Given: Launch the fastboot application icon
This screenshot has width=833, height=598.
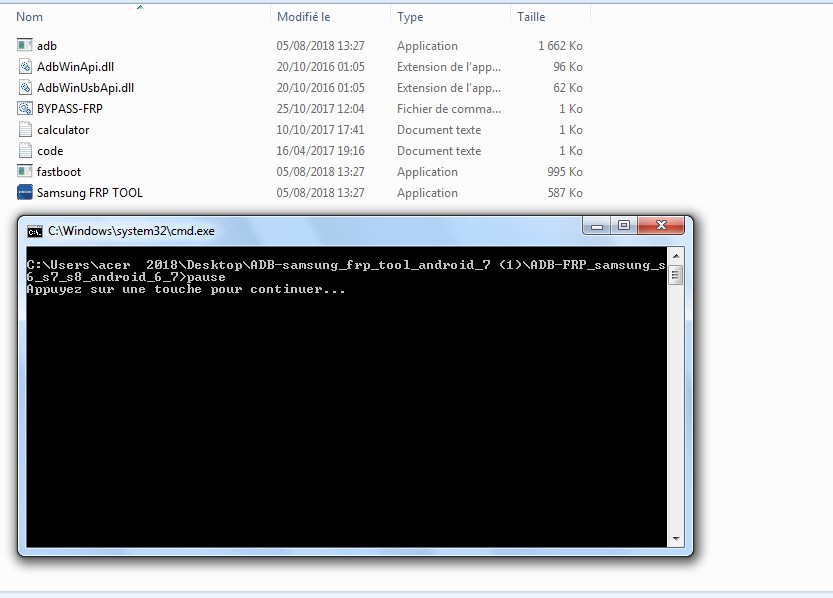Looking at the screenshot, I should 23,171.
